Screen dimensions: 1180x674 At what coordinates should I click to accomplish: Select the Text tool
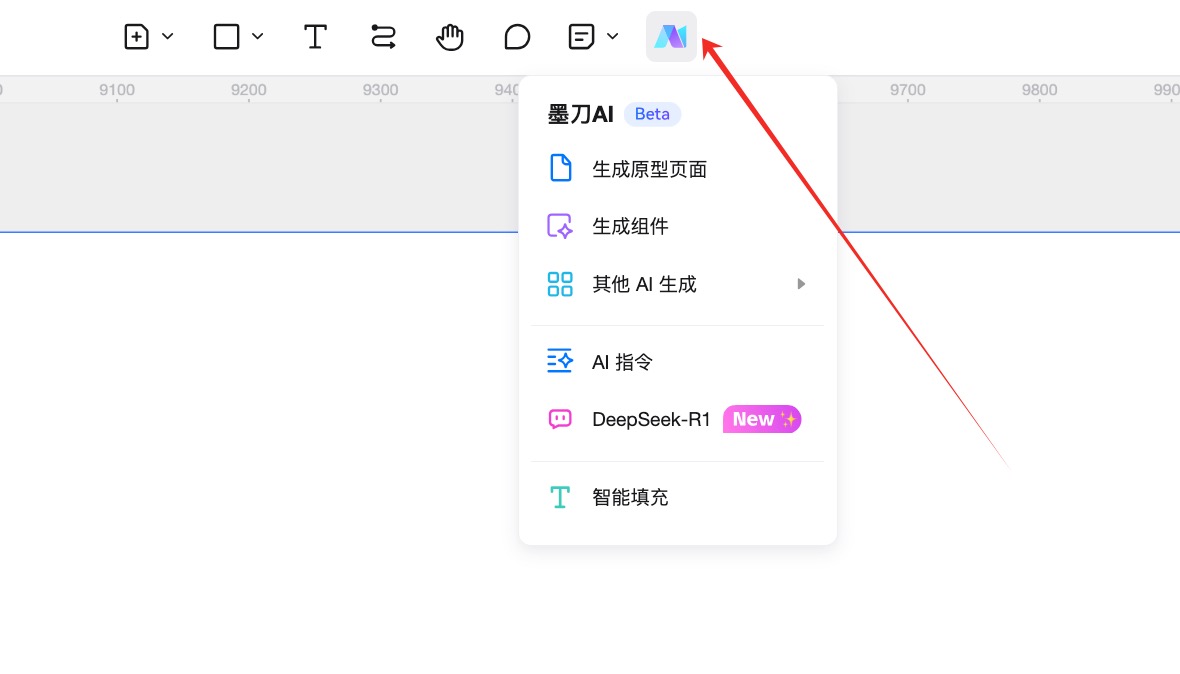[x=315, y=36]
